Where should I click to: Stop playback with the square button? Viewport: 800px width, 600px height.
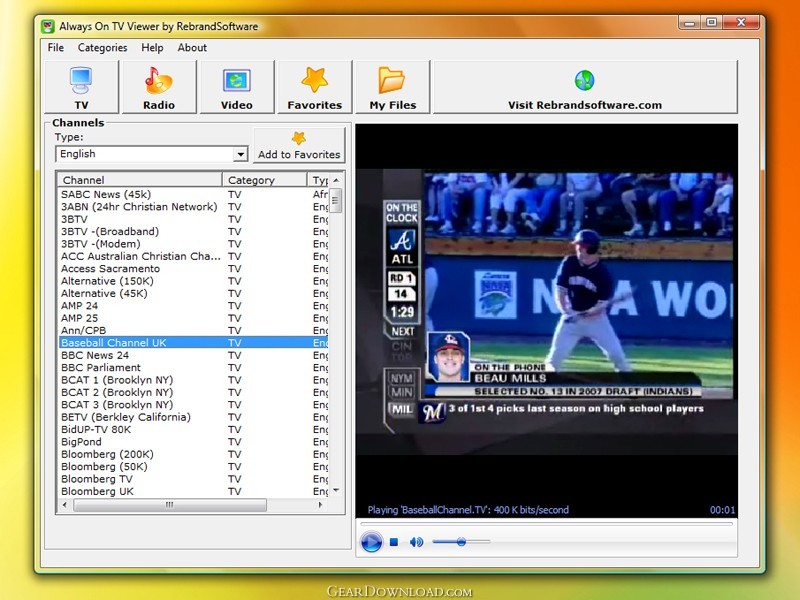(394, 542)
